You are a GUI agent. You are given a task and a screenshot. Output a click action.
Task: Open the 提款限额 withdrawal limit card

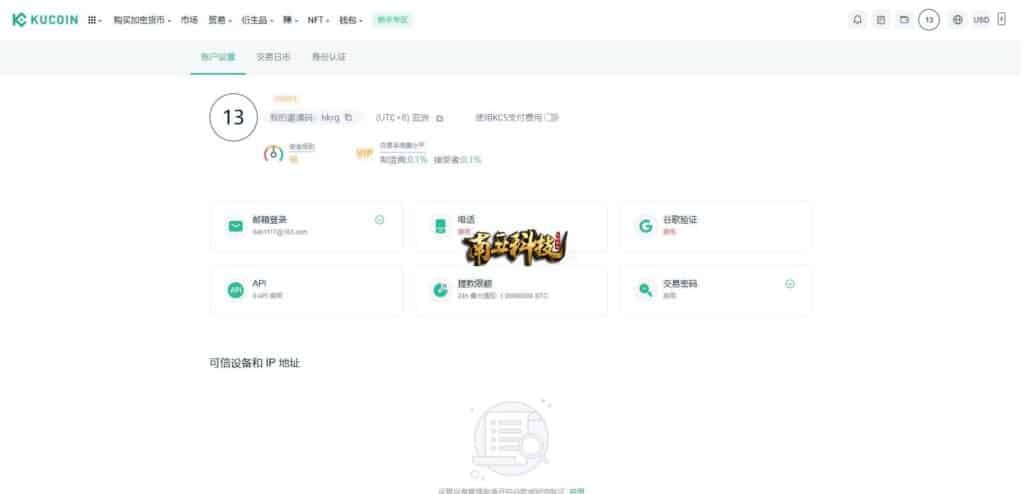pyautogui.click(x=510, y=290)
